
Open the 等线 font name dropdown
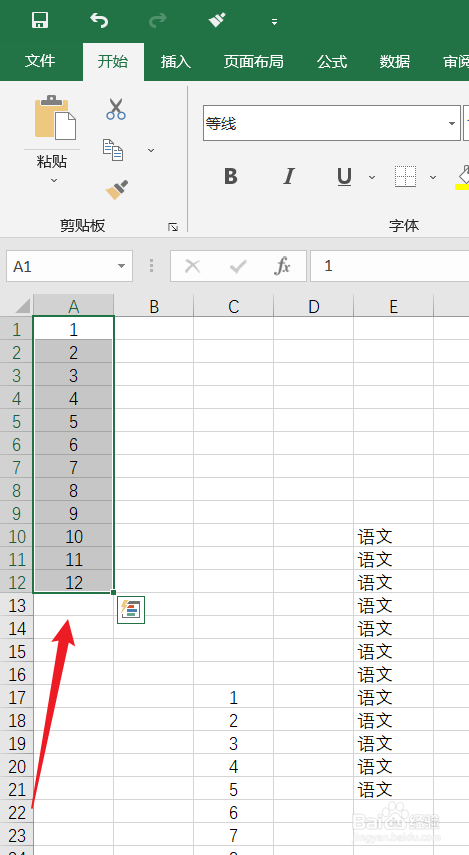[452, 123]
